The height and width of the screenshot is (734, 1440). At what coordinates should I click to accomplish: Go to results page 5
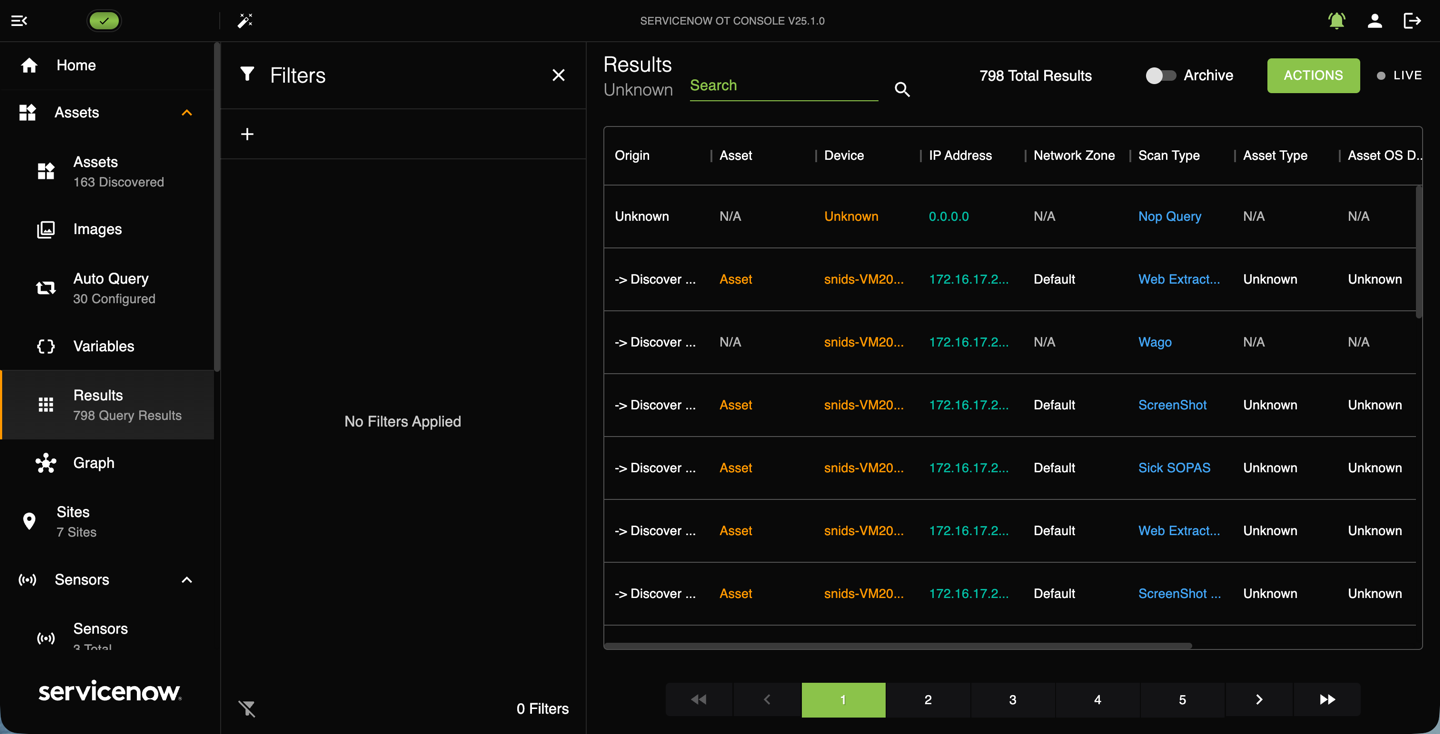(1182, 700)
